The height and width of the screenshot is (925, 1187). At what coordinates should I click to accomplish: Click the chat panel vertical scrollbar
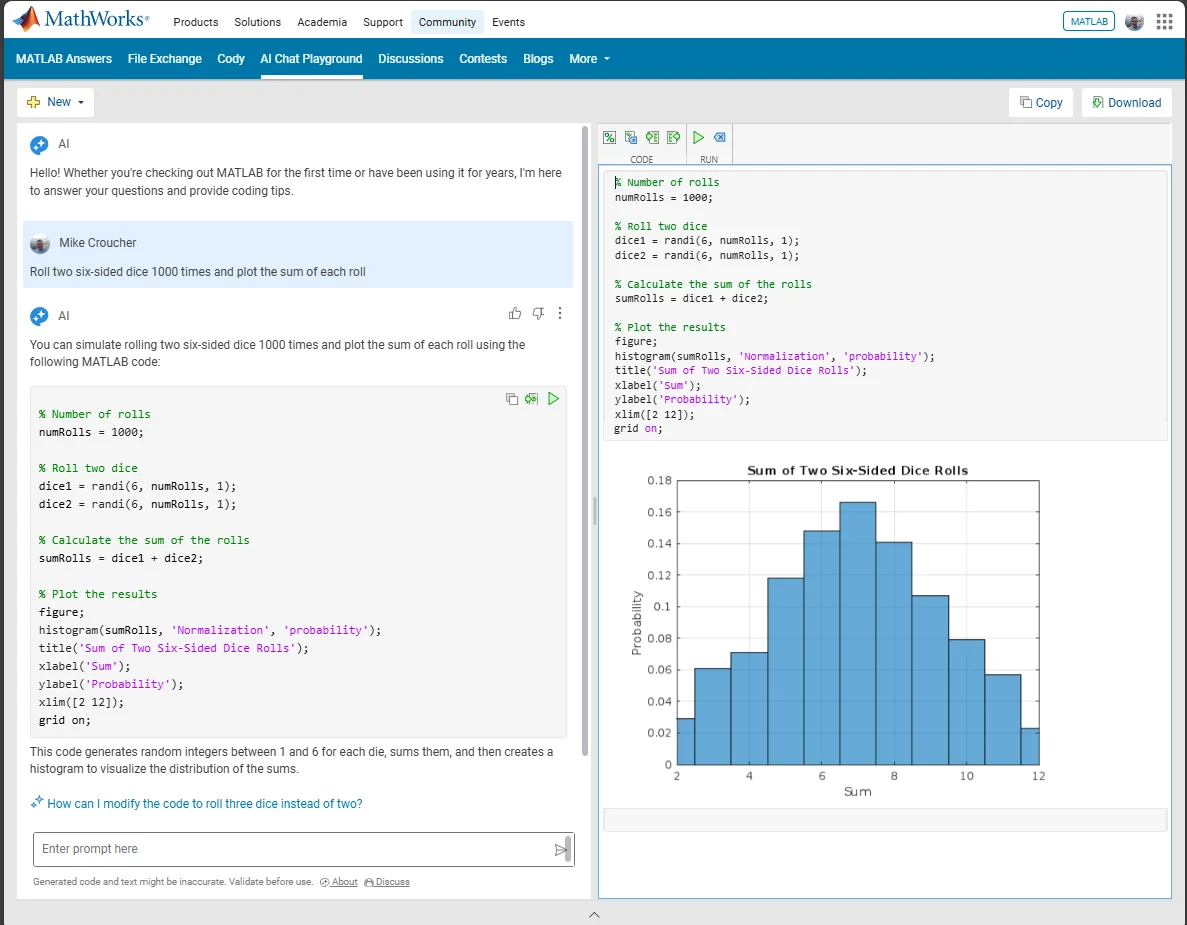pos(585,440)
